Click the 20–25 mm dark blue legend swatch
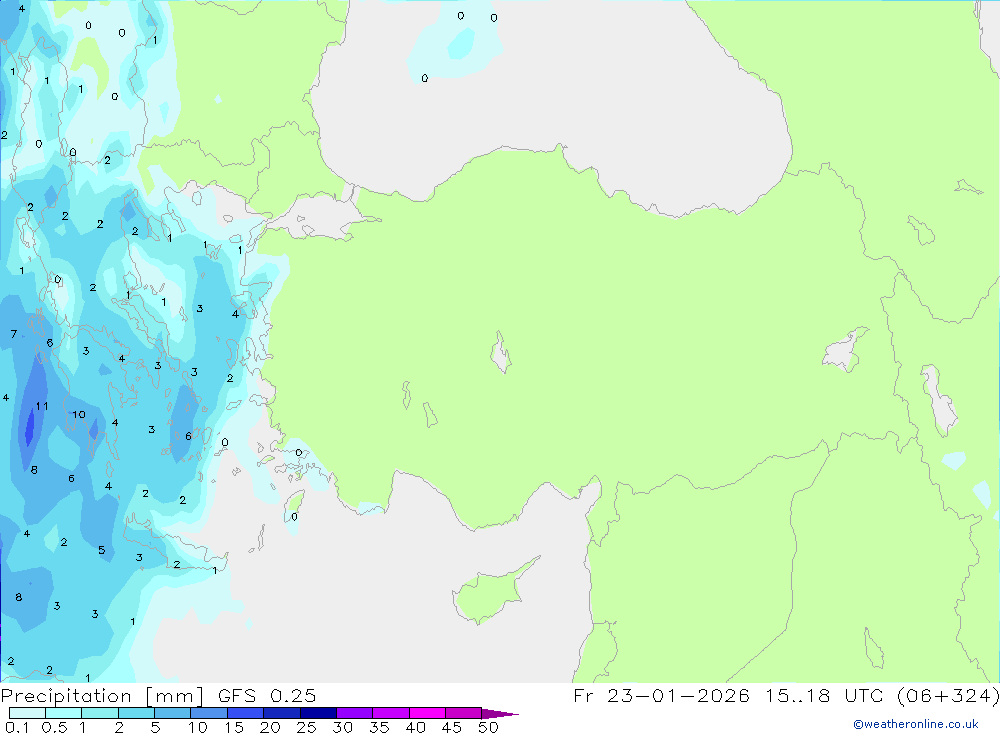The height and width of the screenshot is (733, 1000). (x=281, y=713)
